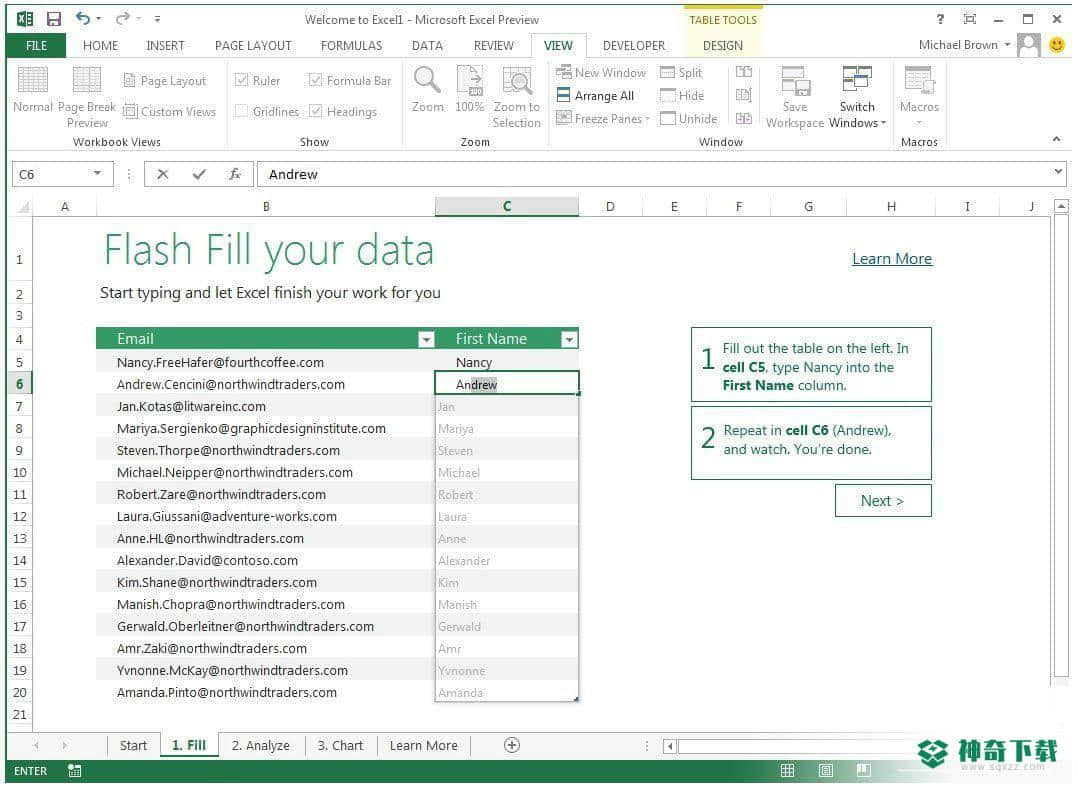Click the Select All corner button
The image size is (1078, 792).
[x=22, y=206]
